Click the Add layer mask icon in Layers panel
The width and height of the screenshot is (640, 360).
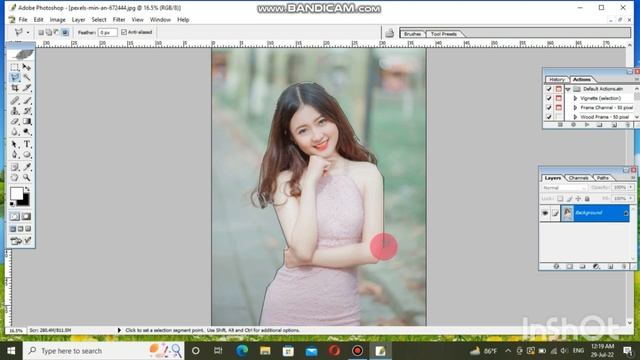[569, 267]
